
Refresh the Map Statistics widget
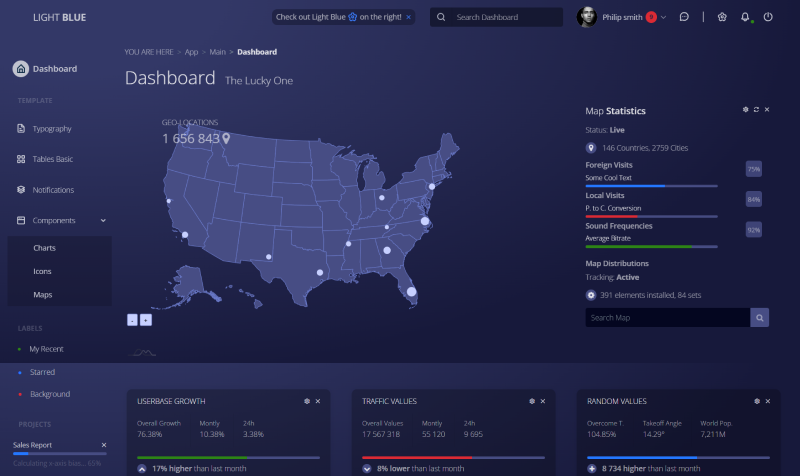(756, 109)
